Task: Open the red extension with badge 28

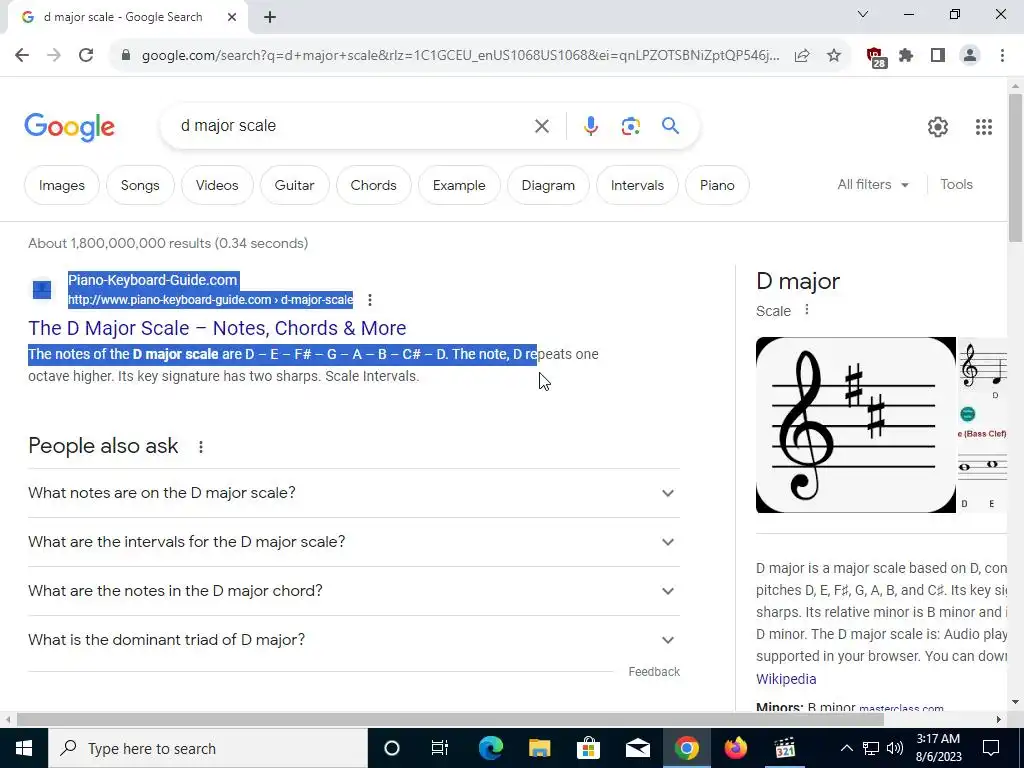Action: pos(876,57)
